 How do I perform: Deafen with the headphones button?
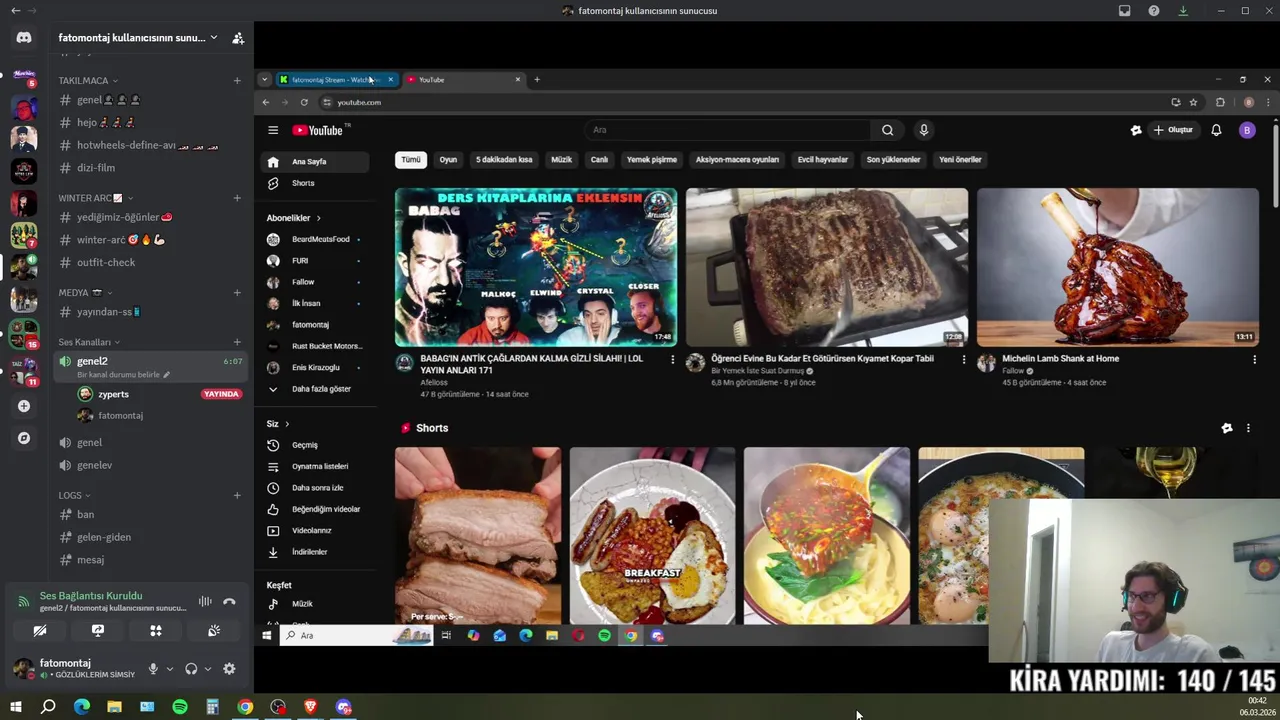[191, 669]
